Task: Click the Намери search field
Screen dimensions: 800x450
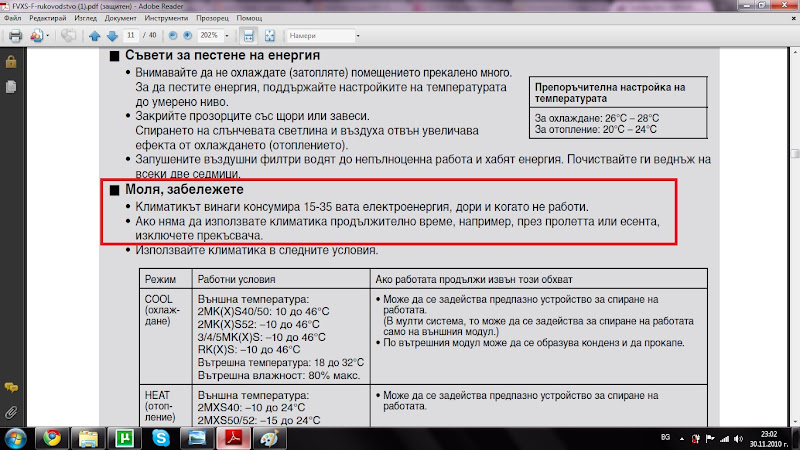Action: [x=320, y=36]
